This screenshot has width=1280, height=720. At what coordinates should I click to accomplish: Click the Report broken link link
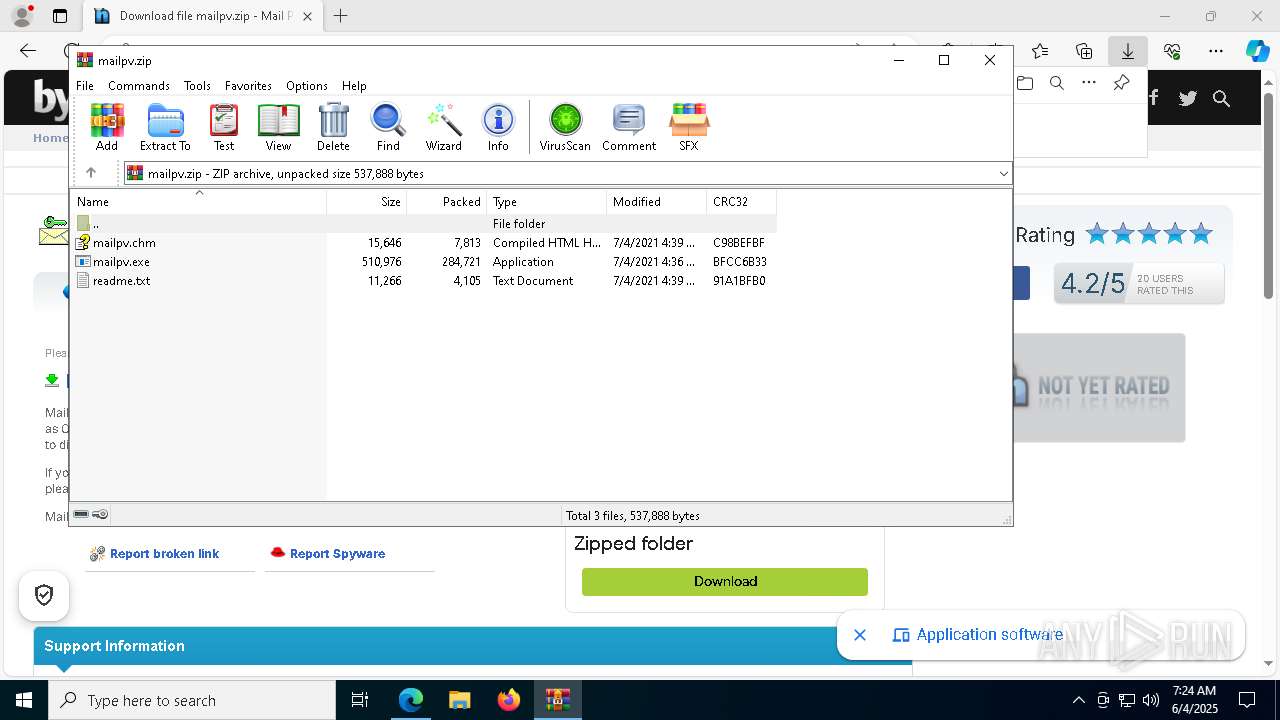pos(164,553)
